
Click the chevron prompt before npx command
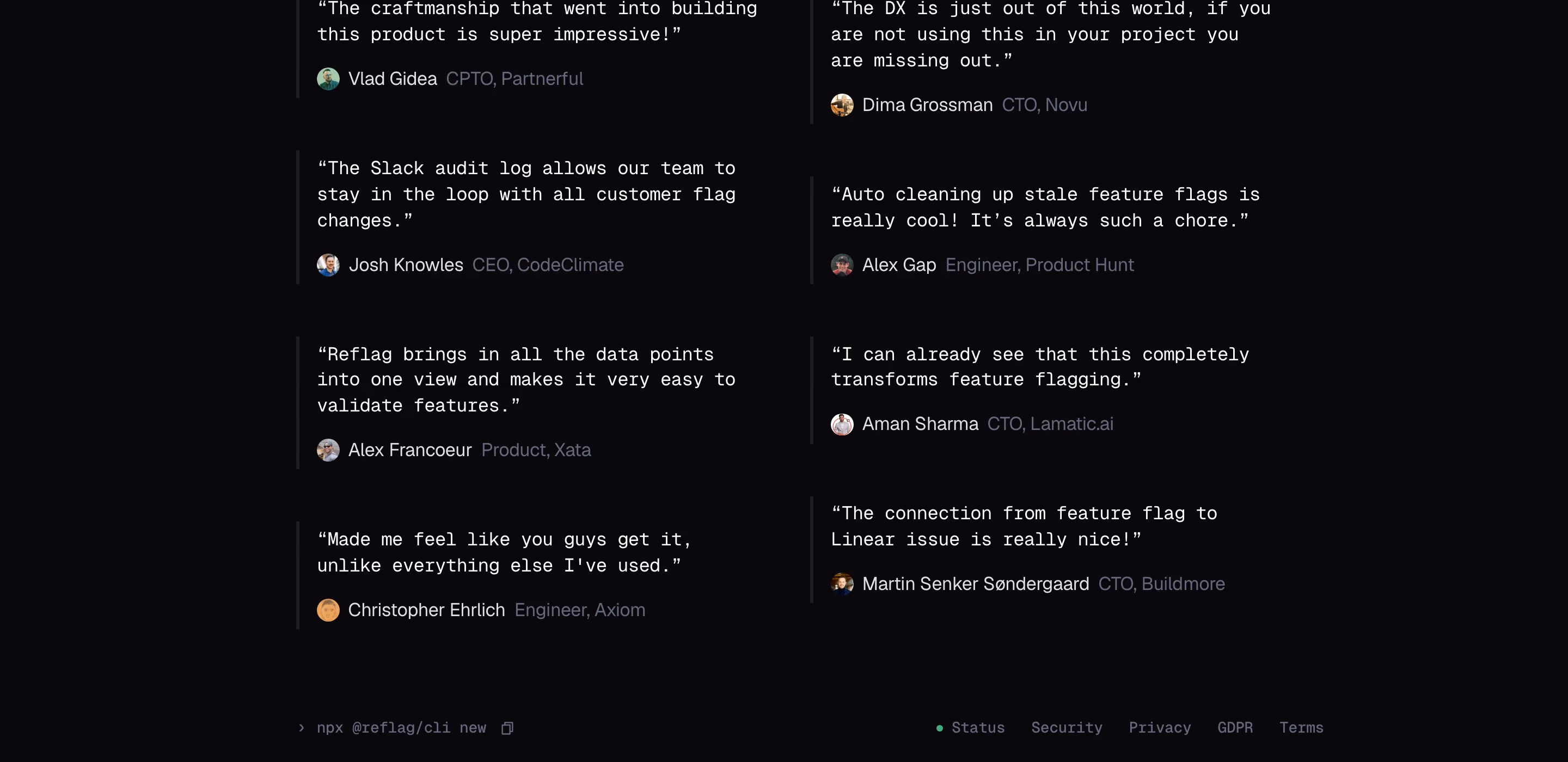tap(301, 728)
